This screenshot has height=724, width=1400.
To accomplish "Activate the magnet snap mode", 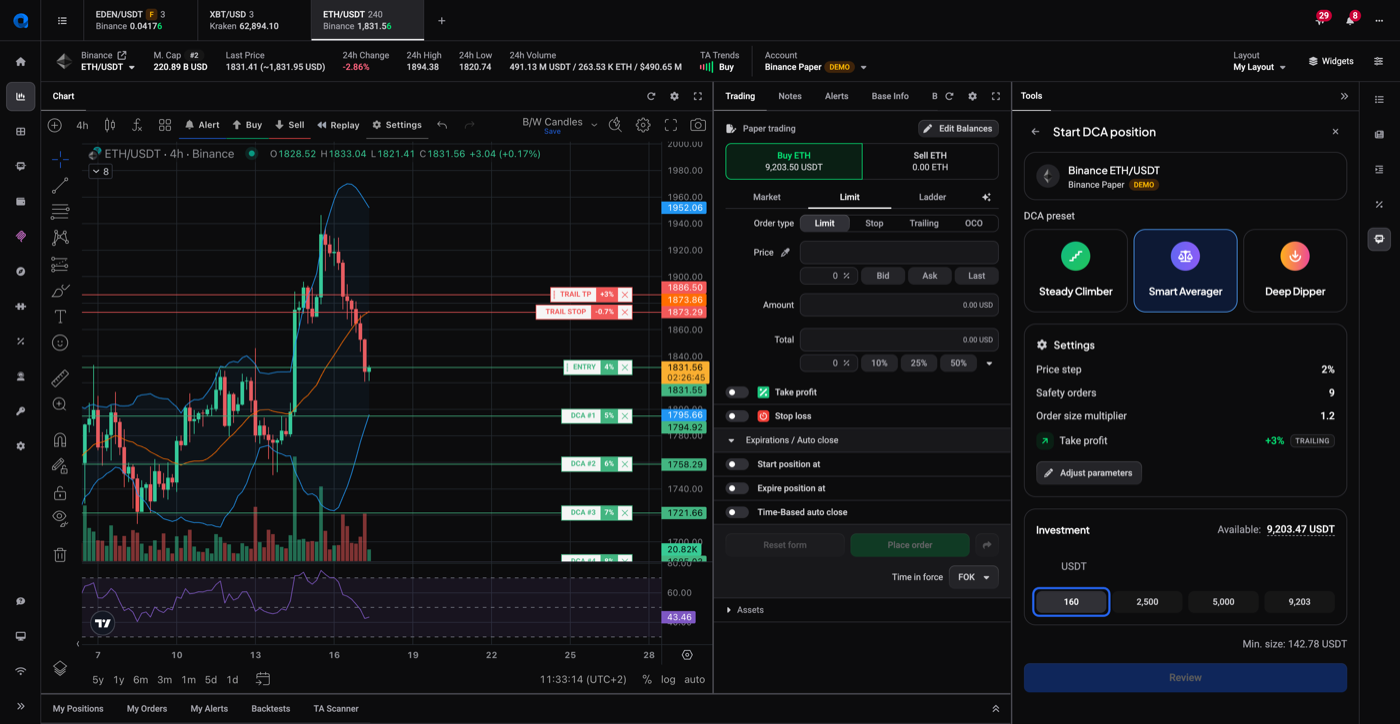I will tap(60, 440).
